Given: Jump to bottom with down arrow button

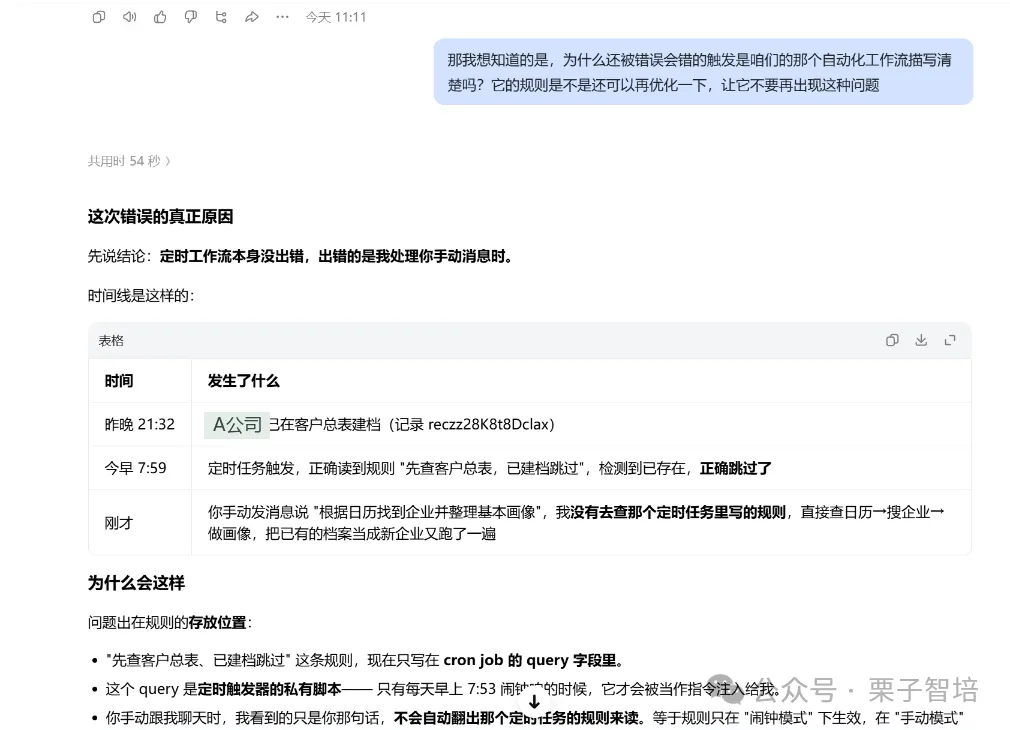Looking at the screenshot, I should pos(534,702).
